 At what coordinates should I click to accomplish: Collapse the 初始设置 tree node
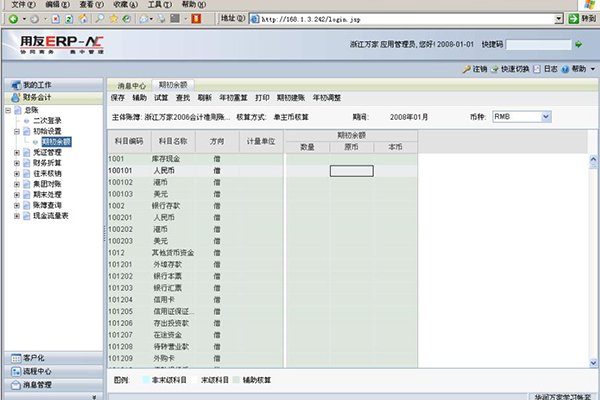(x=17, y=132)
